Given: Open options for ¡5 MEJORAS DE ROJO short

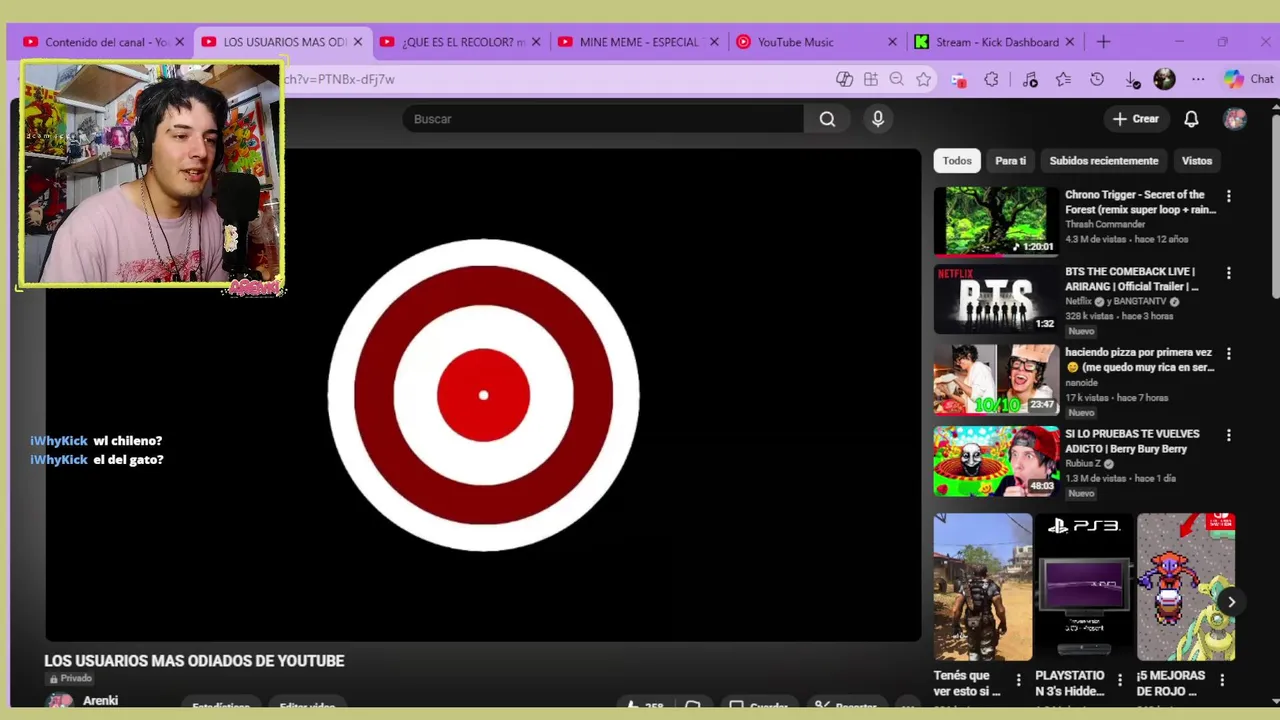Looking at the screenshot, I should (1222, 680).
